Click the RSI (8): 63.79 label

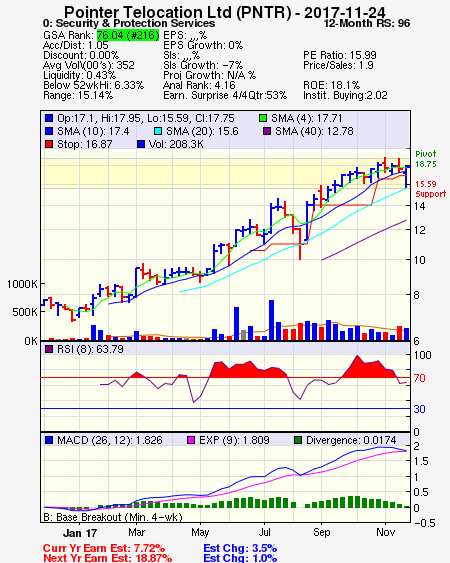[x=90, y=349]
